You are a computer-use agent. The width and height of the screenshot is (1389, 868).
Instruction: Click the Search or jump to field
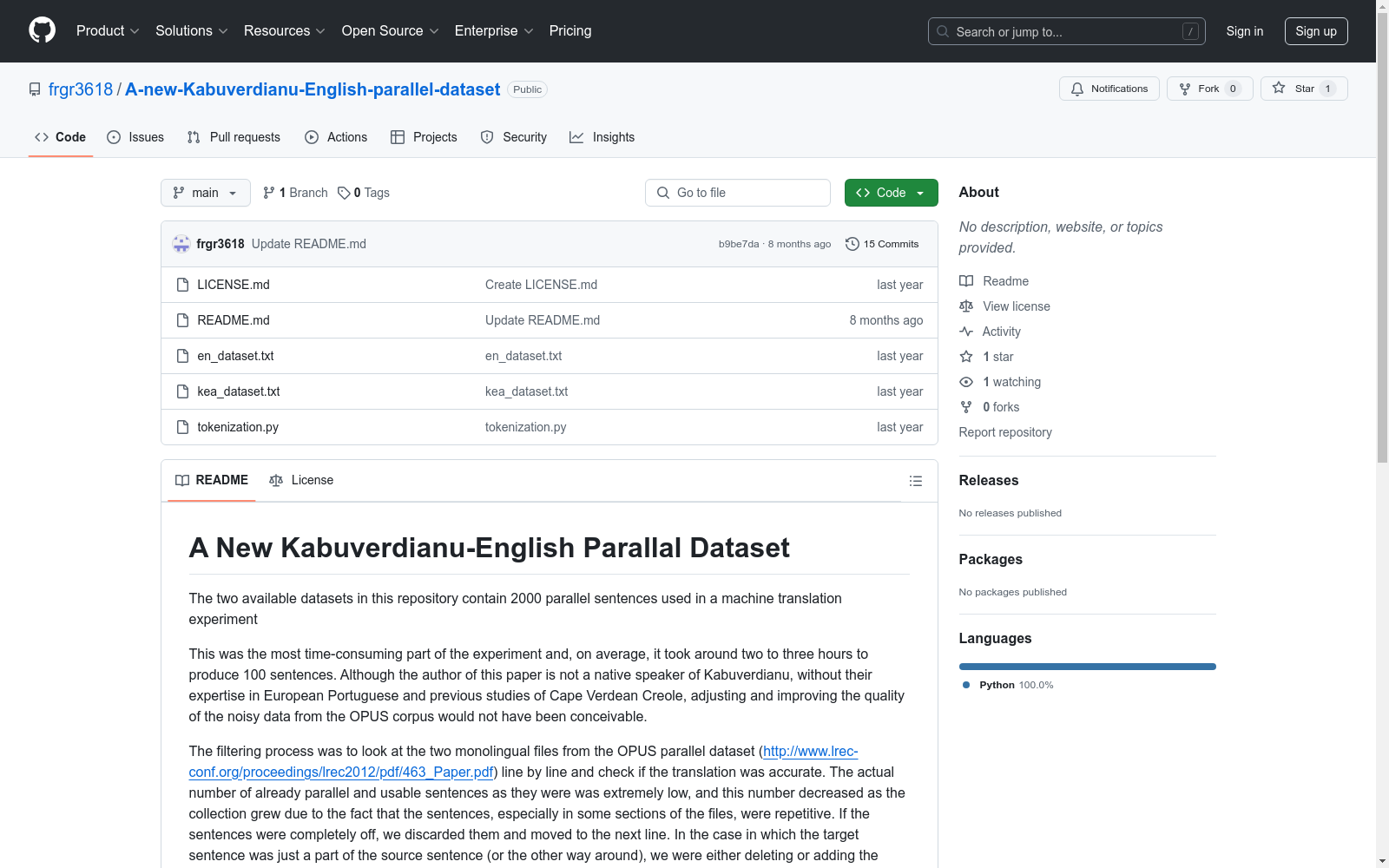1067,31
